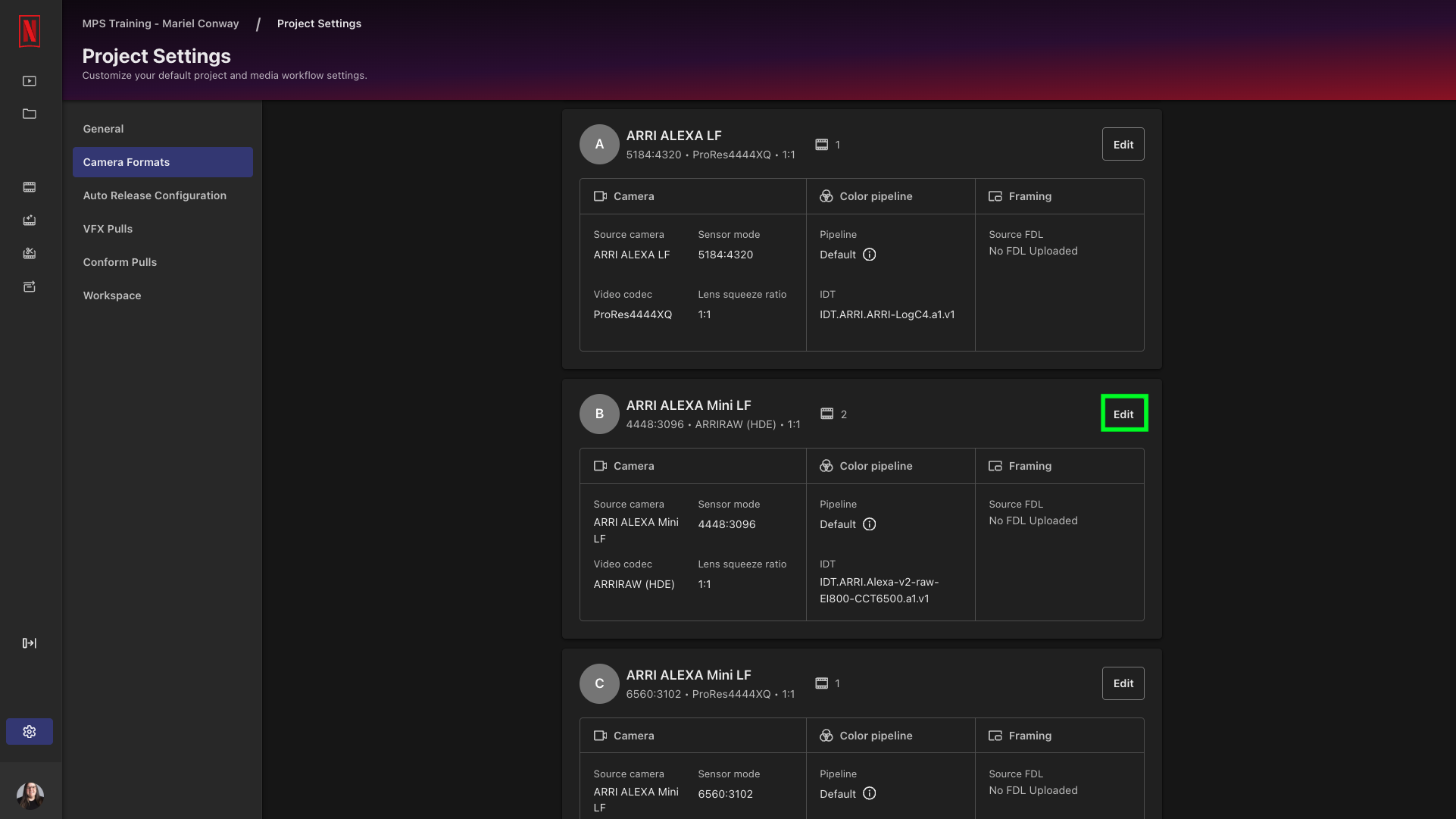The image size is (1456, 819).
Task: Click the camera icon in camera B's Camera header
Action: [601, 466]
